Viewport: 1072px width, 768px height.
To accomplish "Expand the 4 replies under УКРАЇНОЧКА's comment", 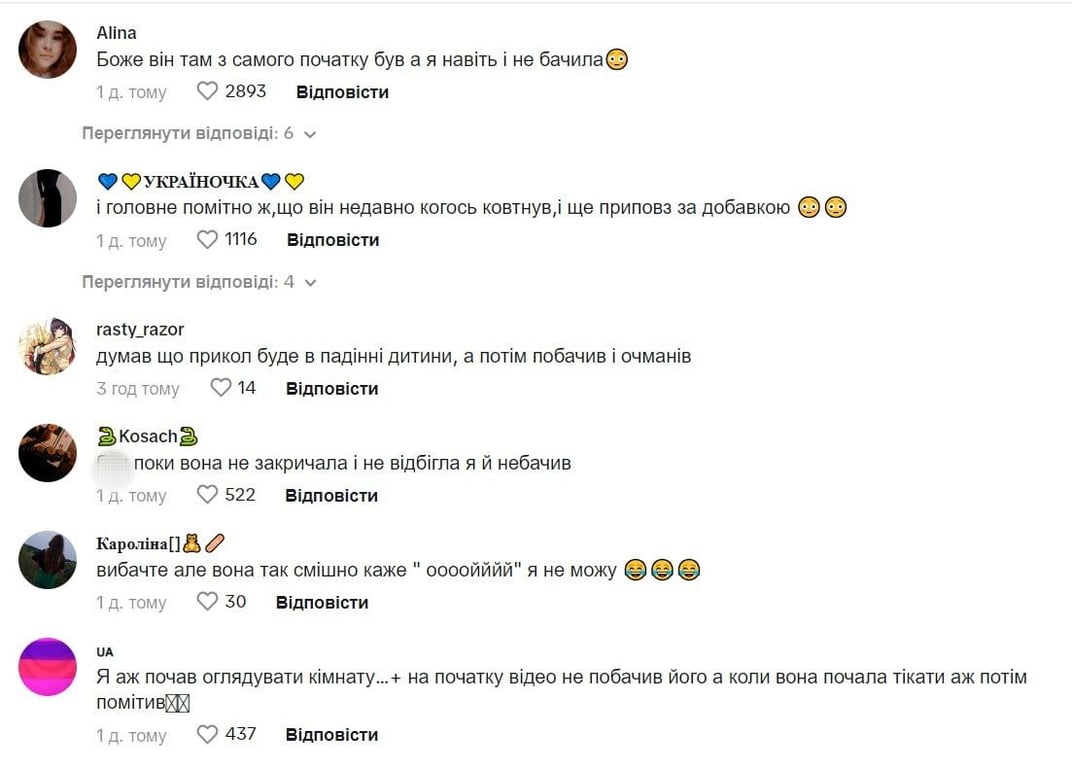I will 188,282.
